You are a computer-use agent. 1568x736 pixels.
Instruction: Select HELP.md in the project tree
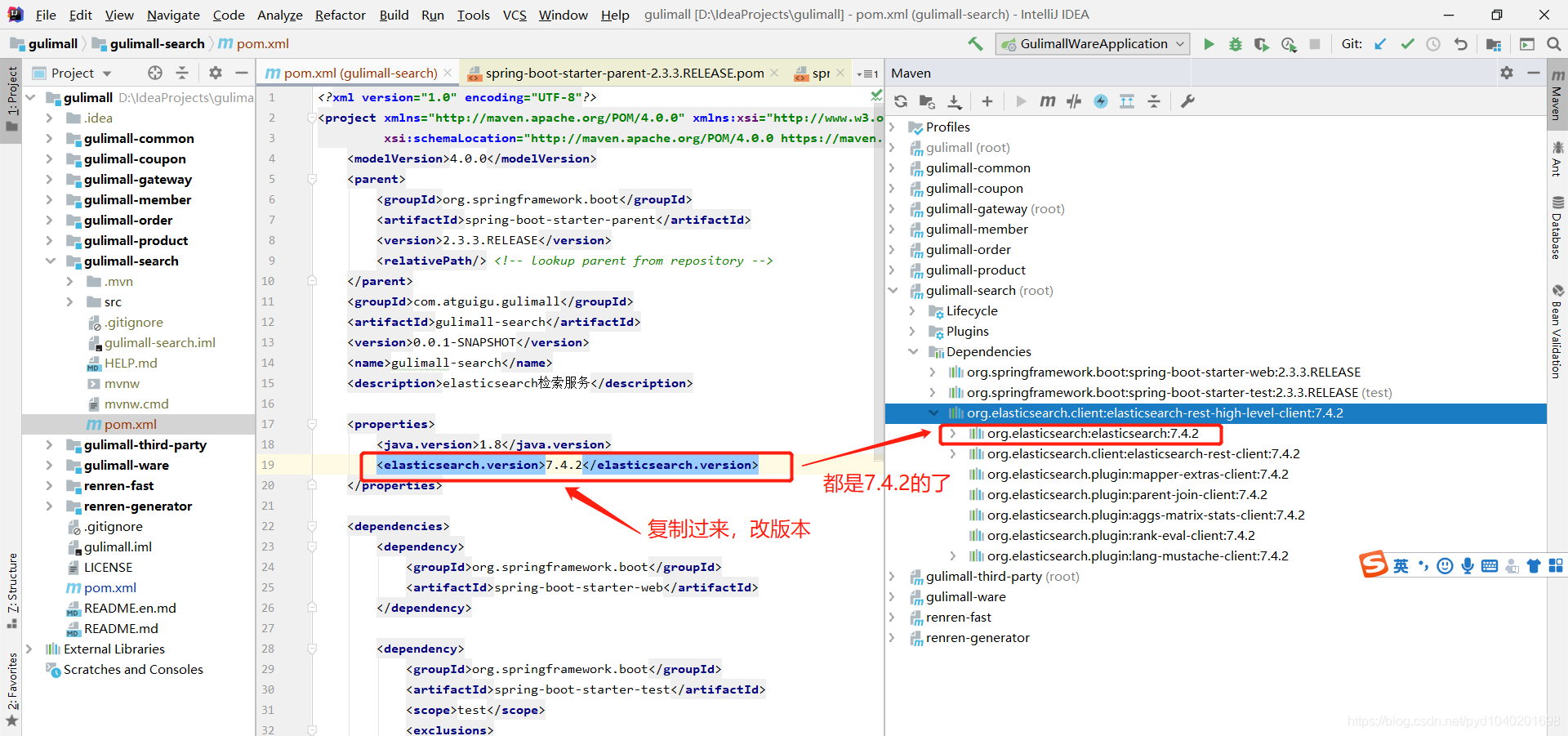[131, 363]
